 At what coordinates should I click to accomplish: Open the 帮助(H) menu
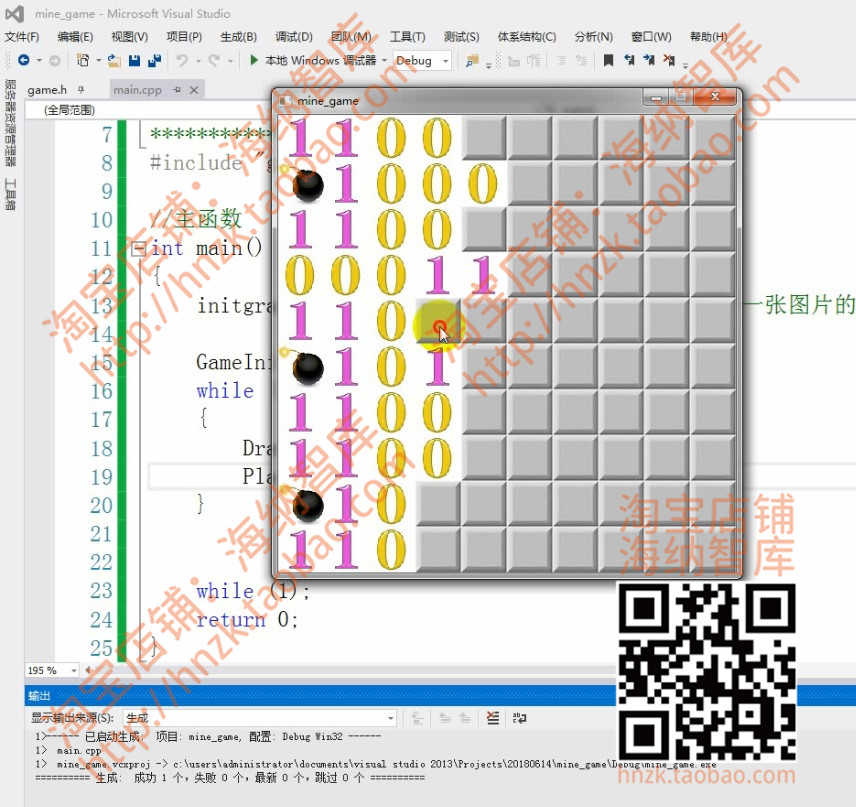click(x=708, y=37)
